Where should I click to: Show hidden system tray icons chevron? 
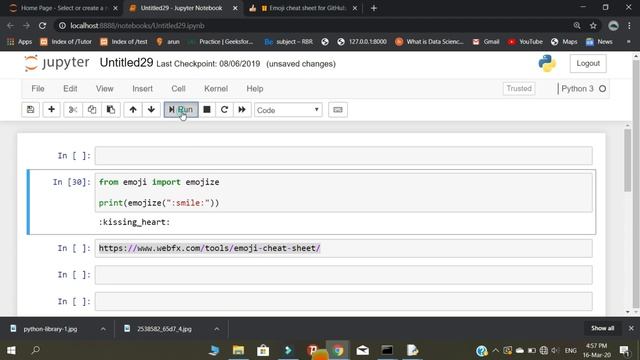coord(496,350)
